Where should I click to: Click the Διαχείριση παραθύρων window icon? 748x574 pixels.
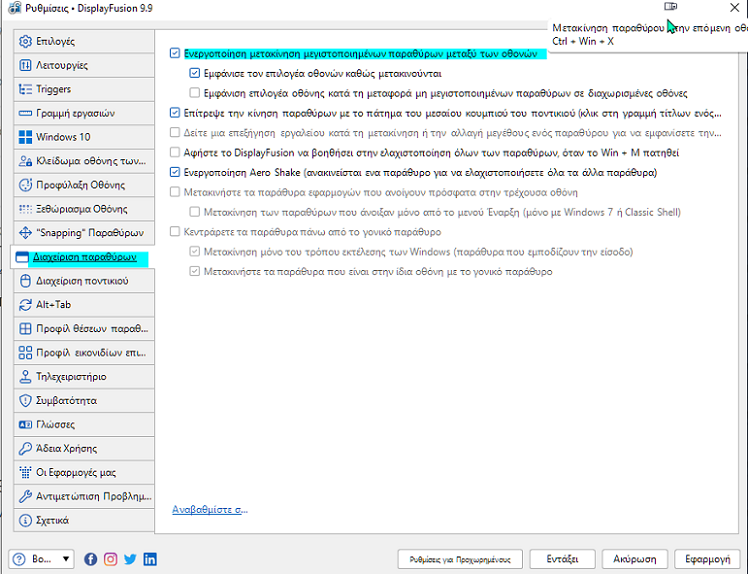22,257
